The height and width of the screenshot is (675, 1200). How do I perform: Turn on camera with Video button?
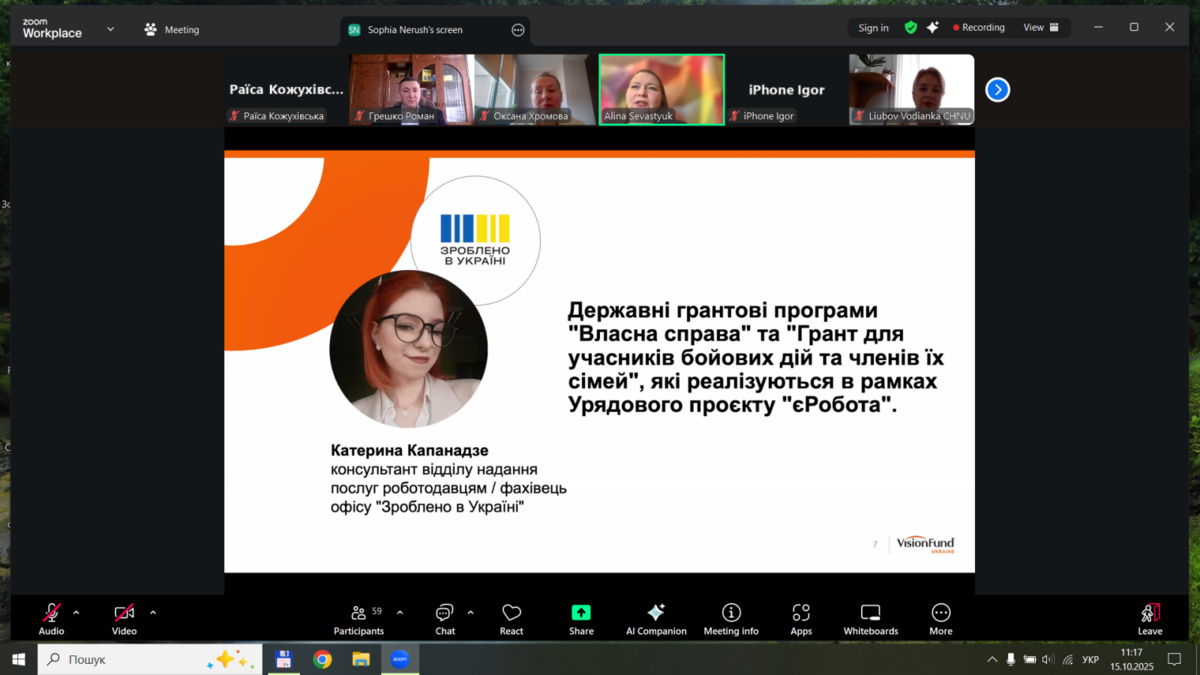tap(124, 619)
